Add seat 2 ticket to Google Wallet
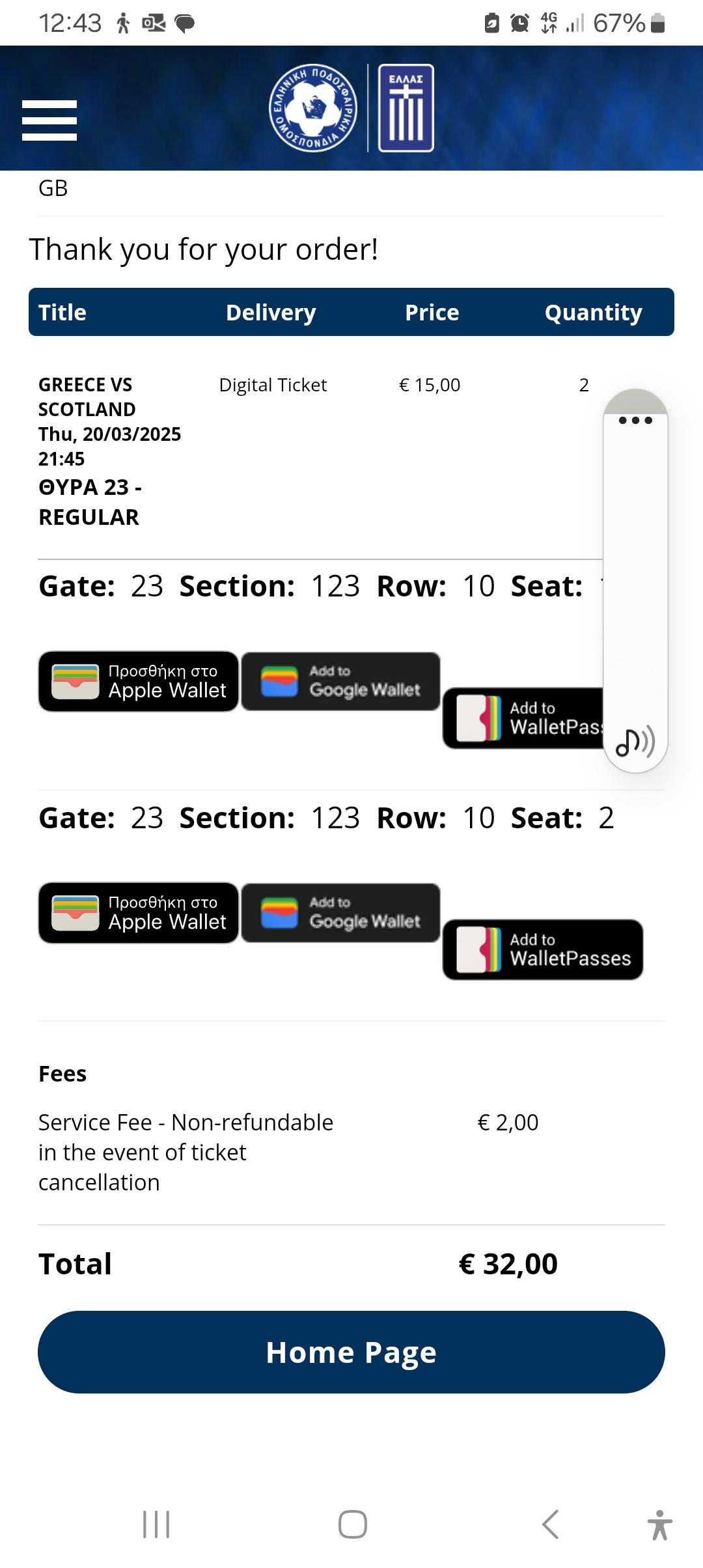 [x=341, y=913]
